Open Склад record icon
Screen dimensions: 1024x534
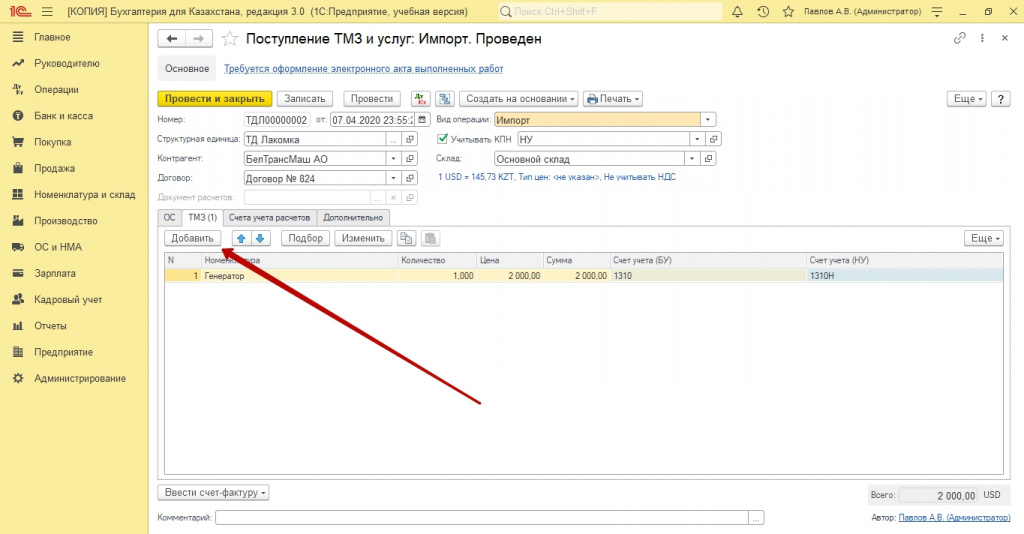click(x=709, y=159)
